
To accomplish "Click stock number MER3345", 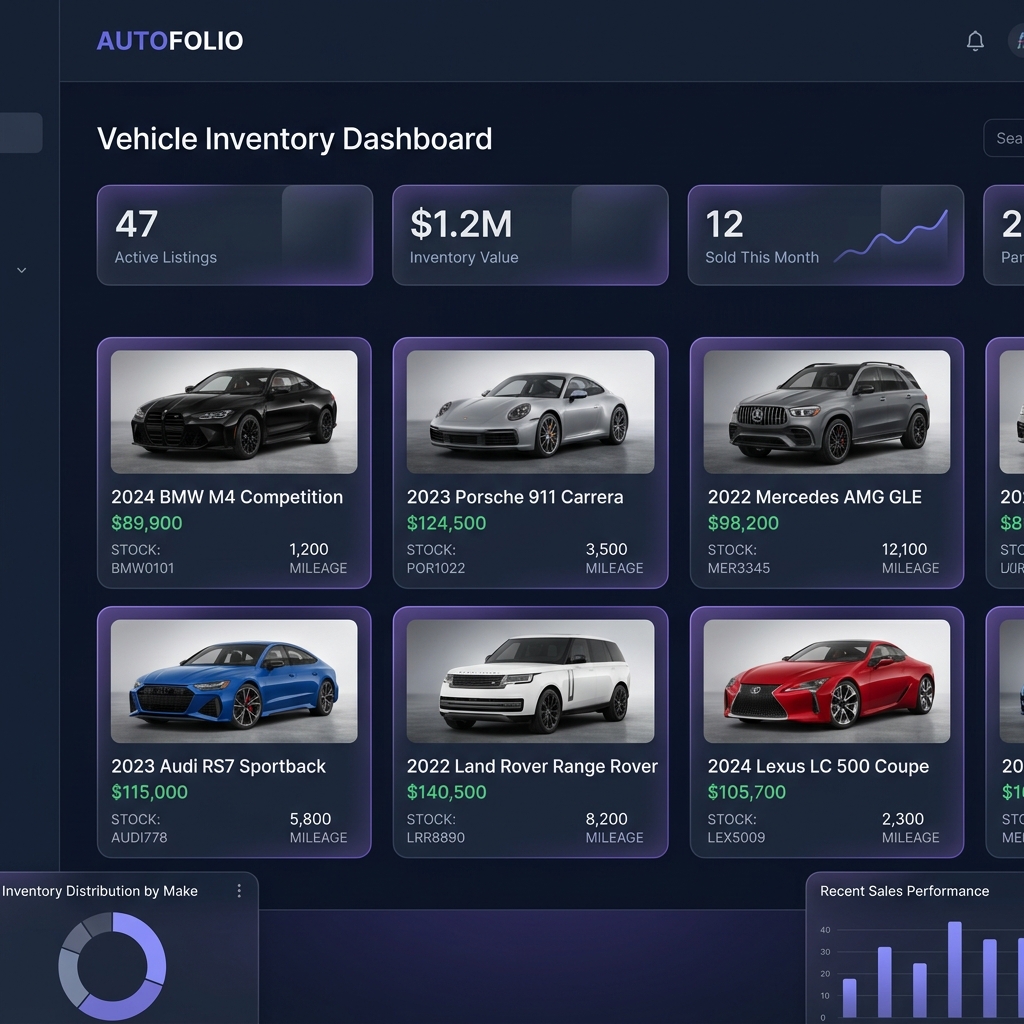I will pos(739,568).
